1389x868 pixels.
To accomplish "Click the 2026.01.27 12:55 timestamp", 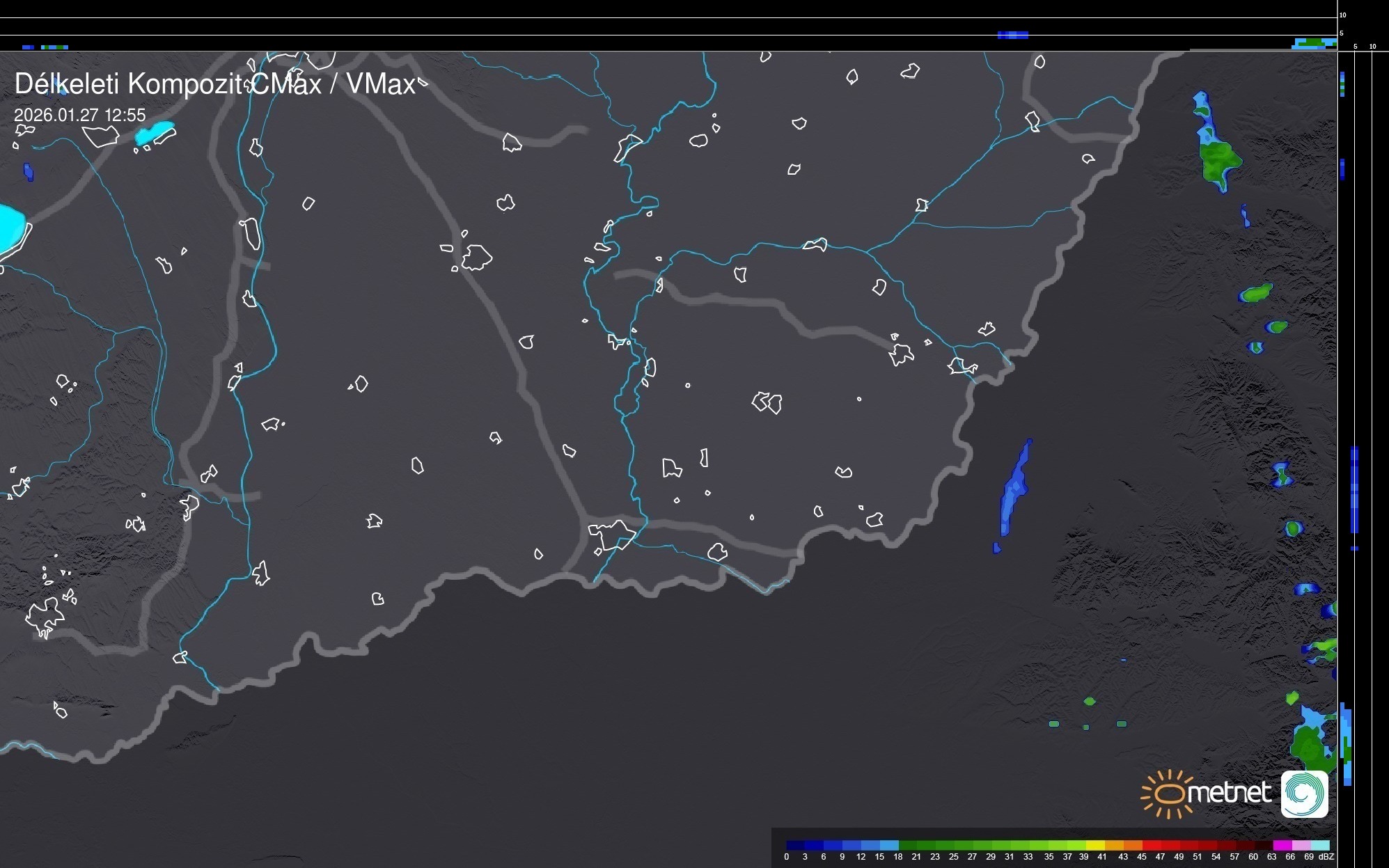I will pyautogui.click(x=80, y=115).
